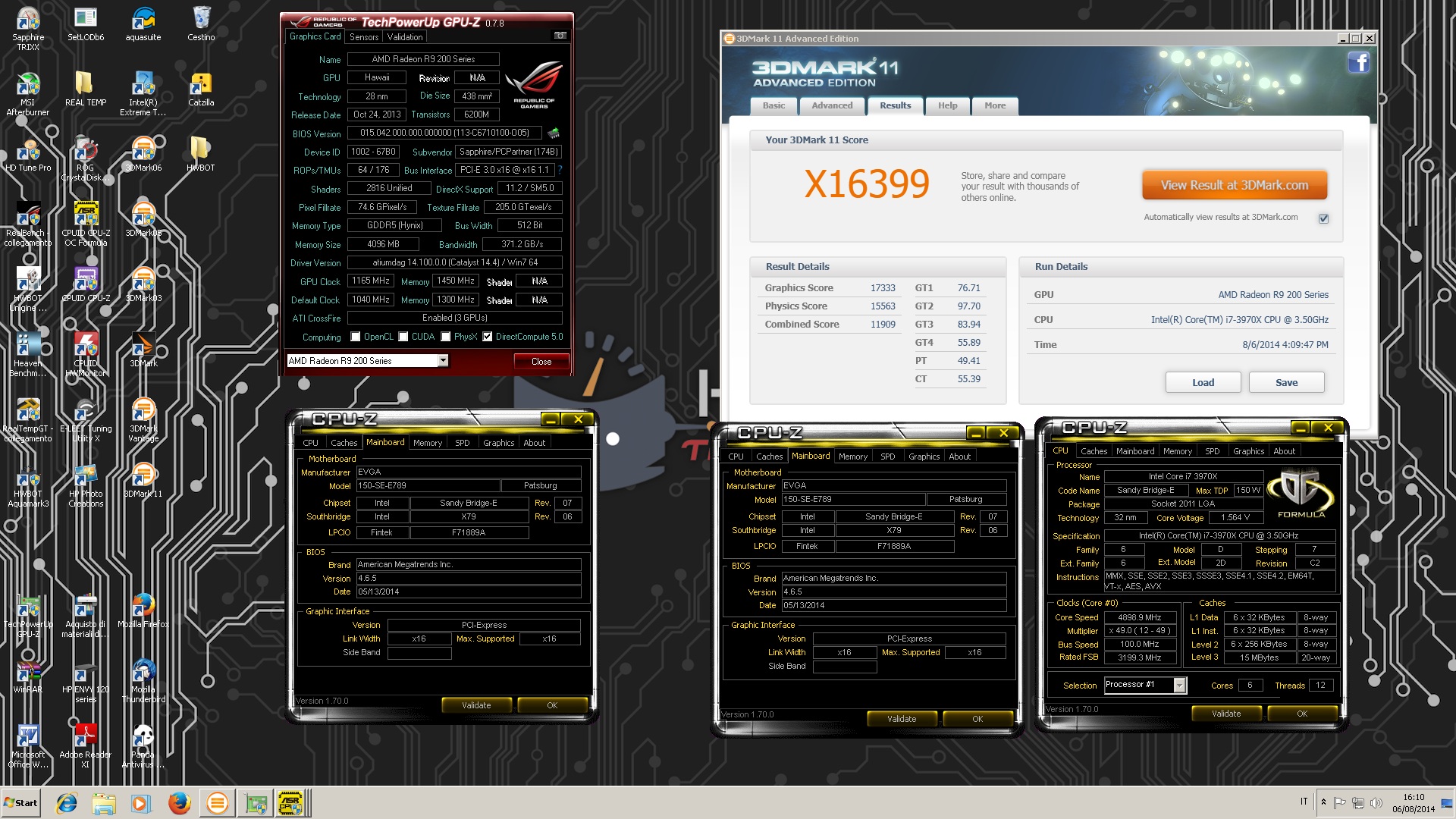Uncheck Automatically view results at 3DMark.com

pos(1323,218)
